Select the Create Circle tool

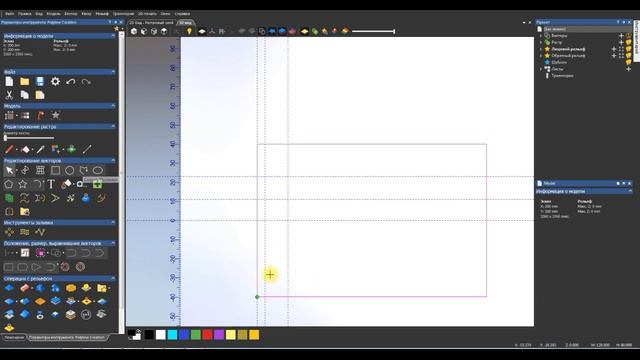coord(70,170)
